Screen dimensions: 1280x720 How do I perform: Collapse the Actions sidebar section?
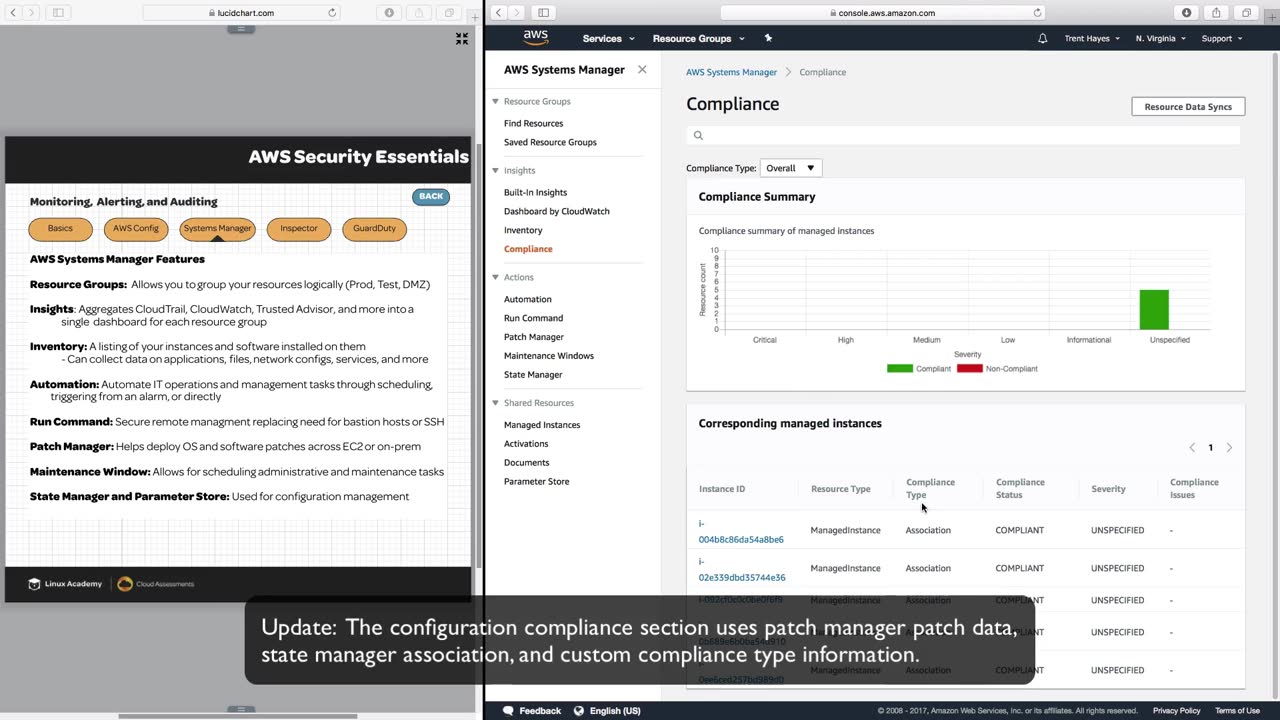point(495,277)
